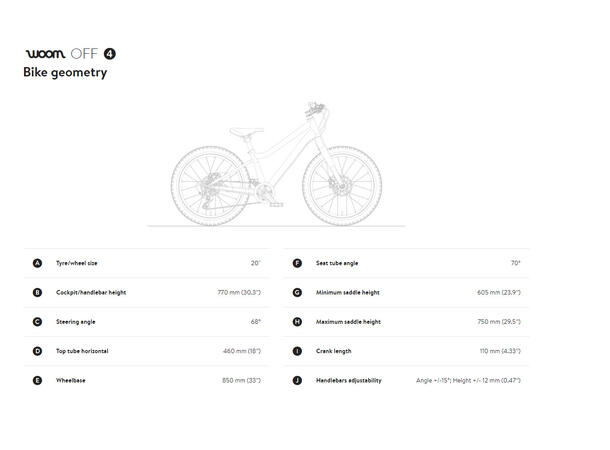Click the letter D marker icon

coord(37,351)
